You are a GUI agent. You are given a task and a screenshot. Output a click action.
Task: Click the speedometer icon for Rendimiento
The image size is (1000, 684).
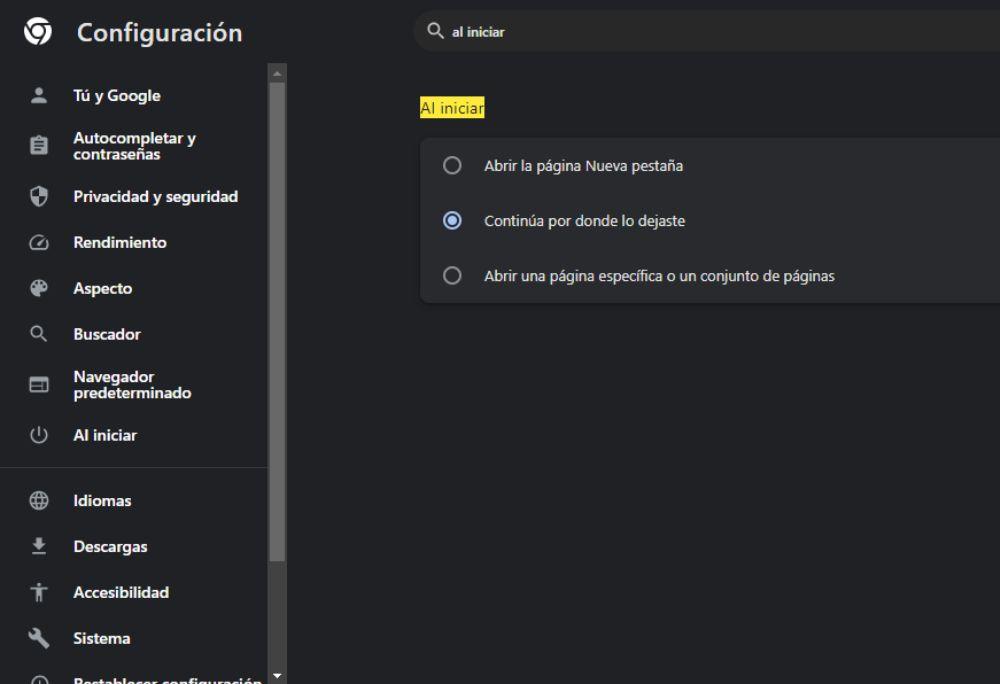tap(39, 243)
